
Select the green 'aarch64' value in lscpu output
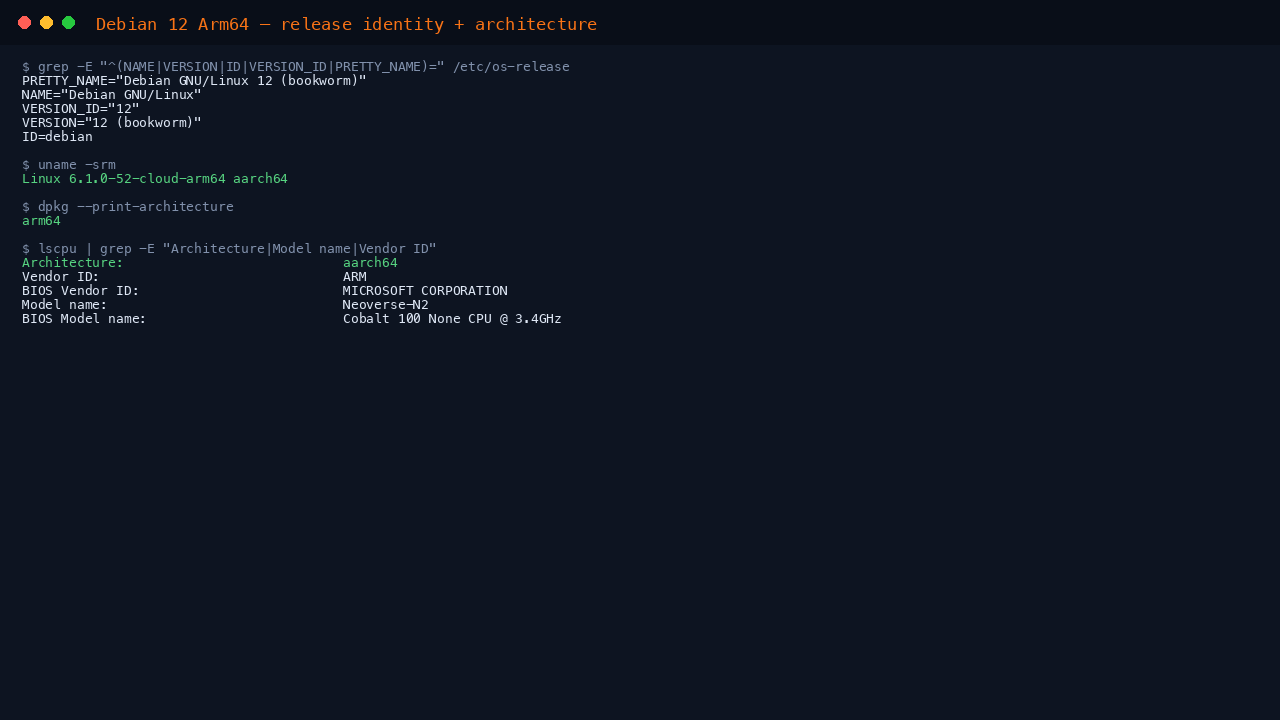coord(370,263)
